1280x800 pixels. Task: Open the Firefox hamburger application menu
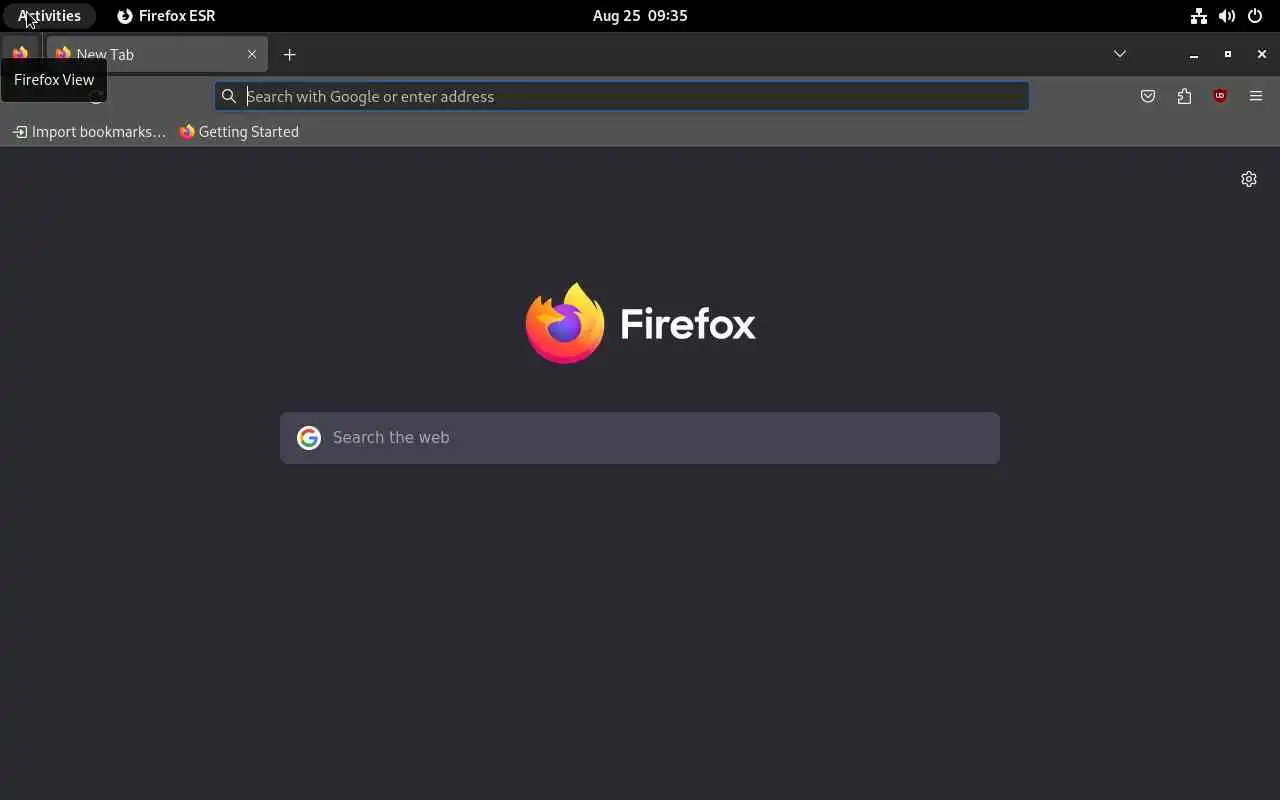click(1256, 96)
